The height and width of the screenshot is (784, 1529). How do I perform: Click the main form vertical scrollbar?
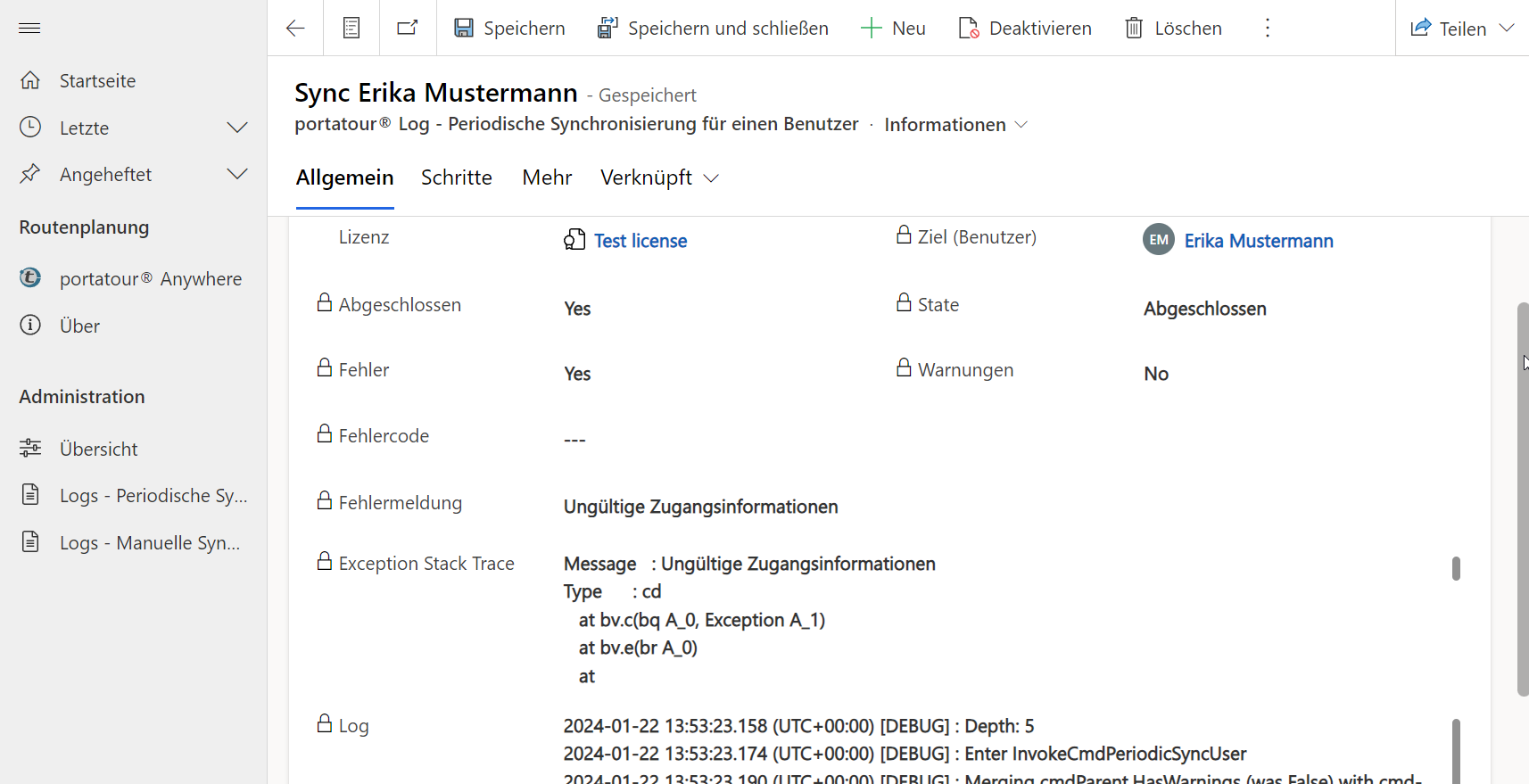click(x=1523, y=499)
